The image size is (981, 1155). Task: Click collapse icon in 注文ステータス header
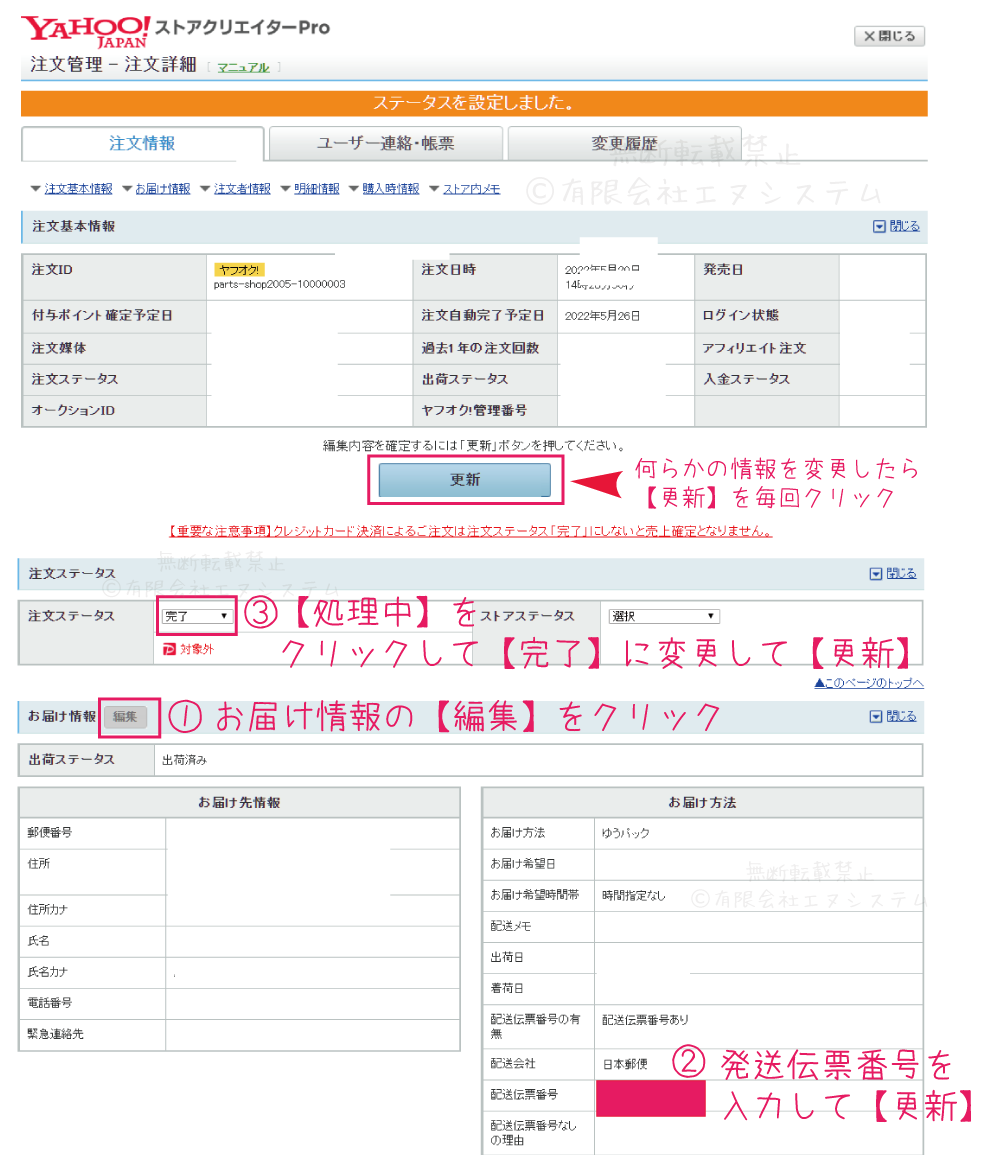[x=876, y=574]
